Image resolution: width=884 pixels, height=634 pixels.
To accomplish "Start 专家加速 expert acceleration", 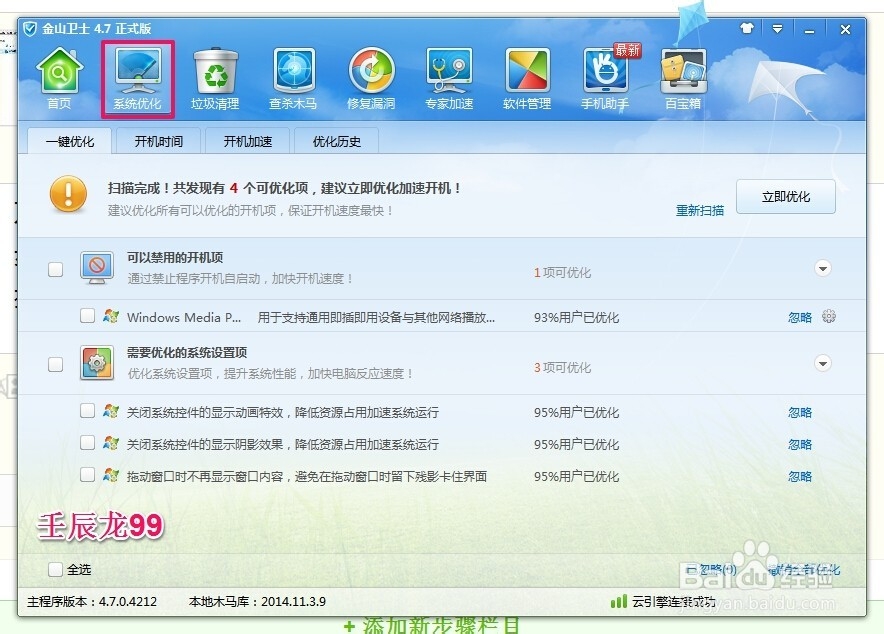I will point(448,75).
